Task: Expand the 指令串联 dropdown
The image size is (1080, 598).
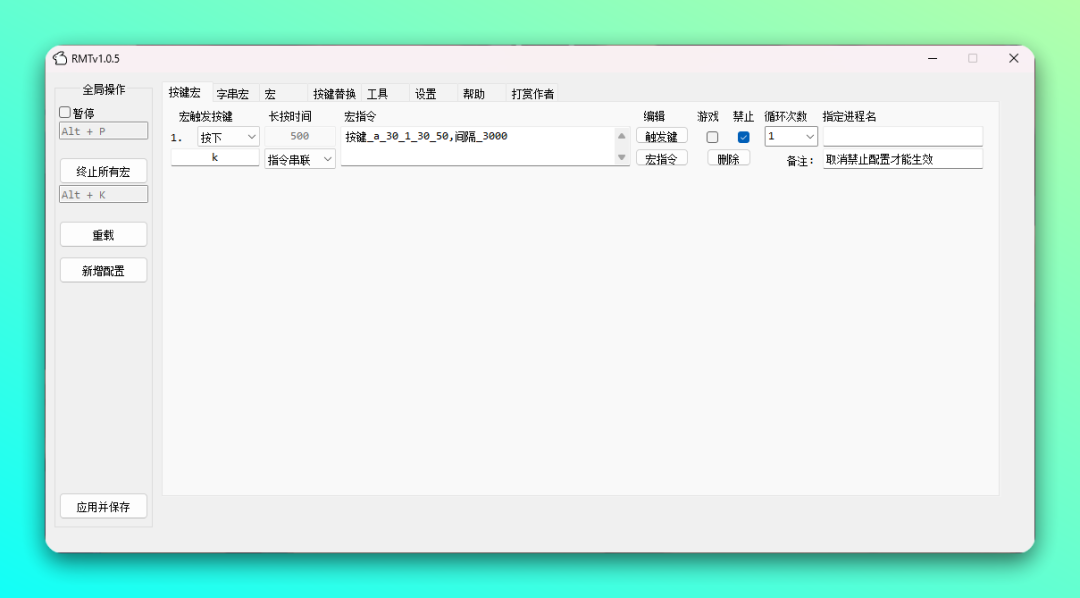Action: click(300, 159)
